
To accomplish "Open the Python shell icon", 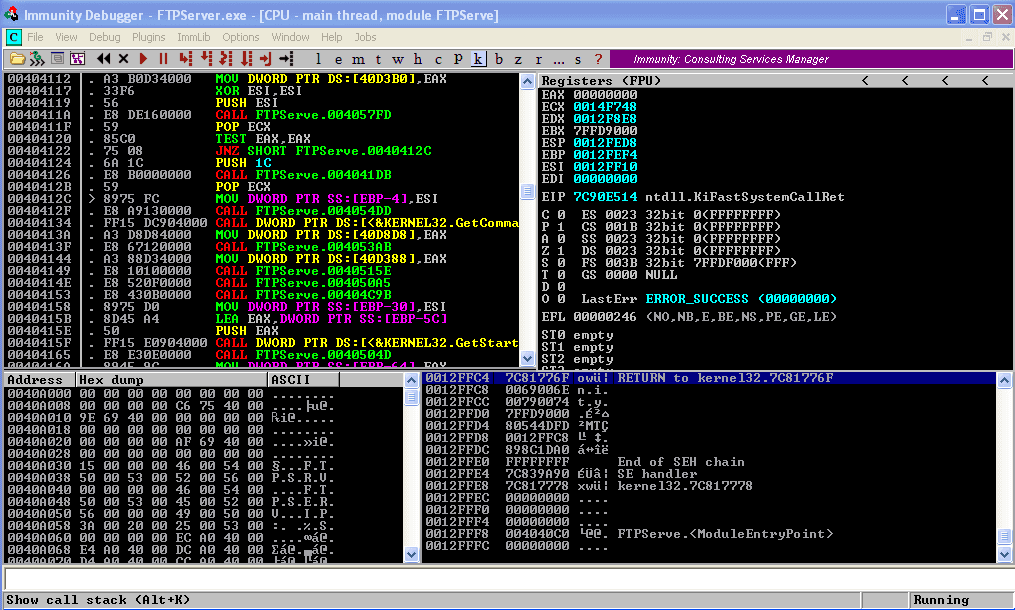I will pyautogui.click(x=37, y=59).
